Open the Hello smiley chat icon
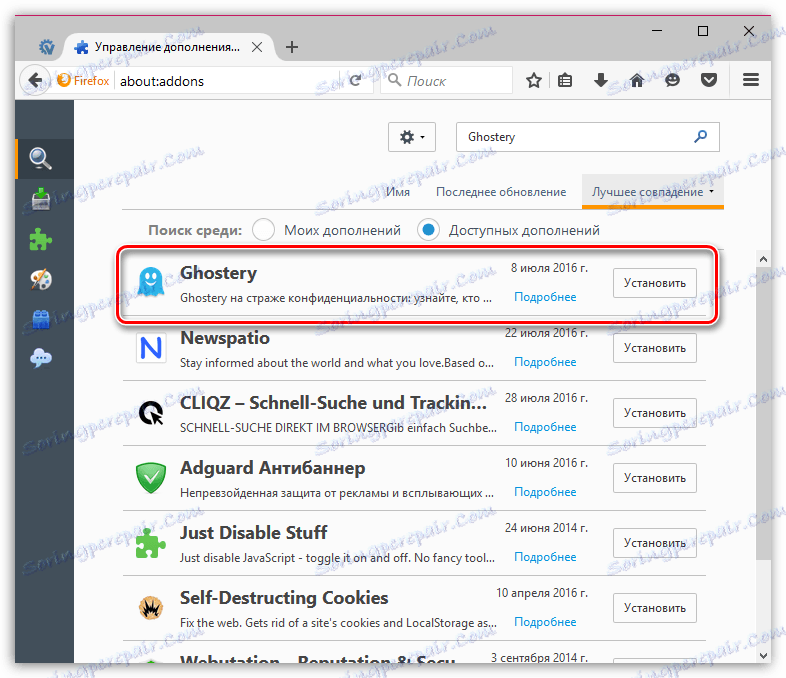This screenshot has width=786, height=678. pyautogui.click(x=672, y=80)
